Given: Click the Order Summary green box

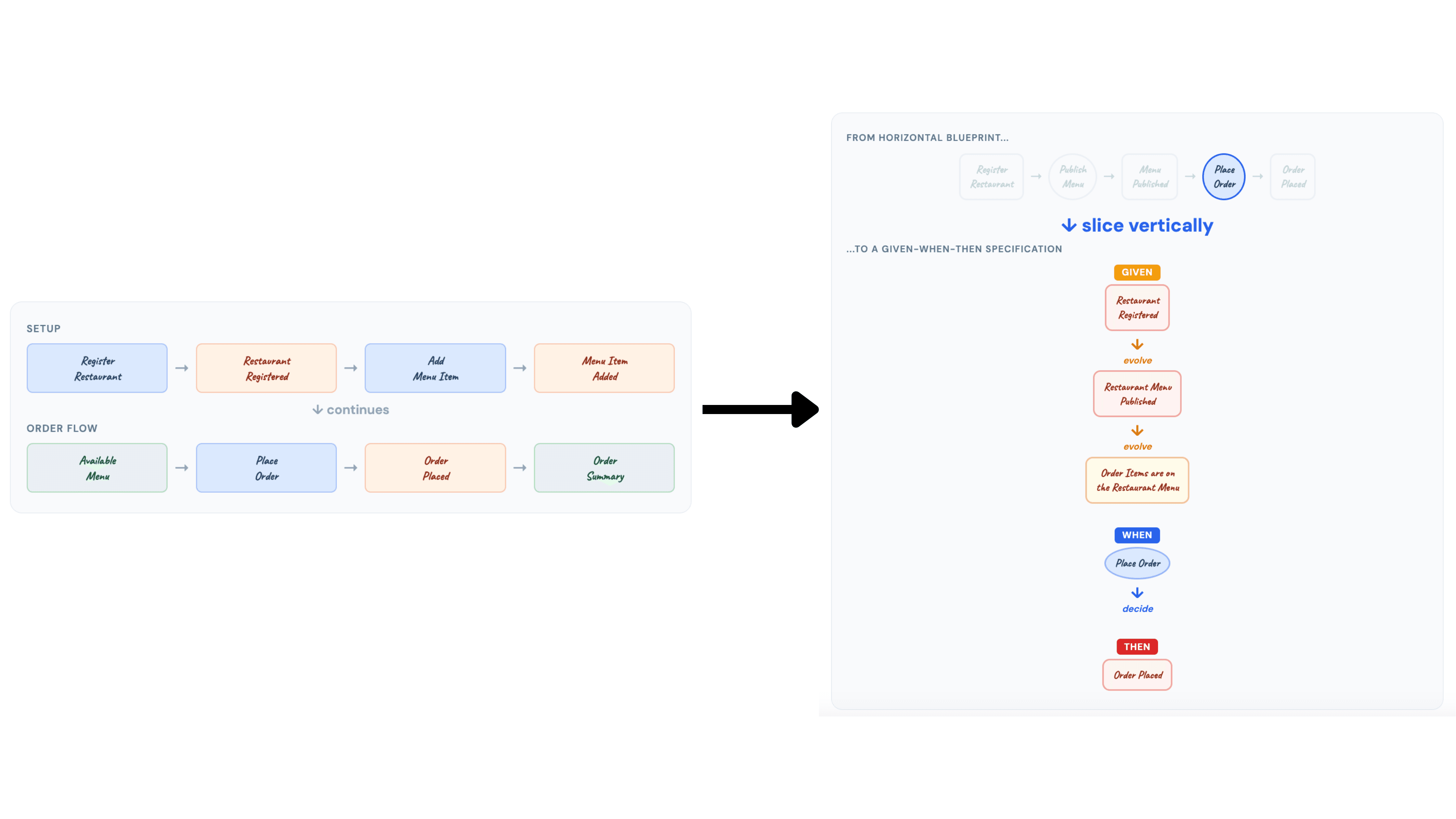Looking at the screenshot, I should pyautogui.click(x=604, y=468).
